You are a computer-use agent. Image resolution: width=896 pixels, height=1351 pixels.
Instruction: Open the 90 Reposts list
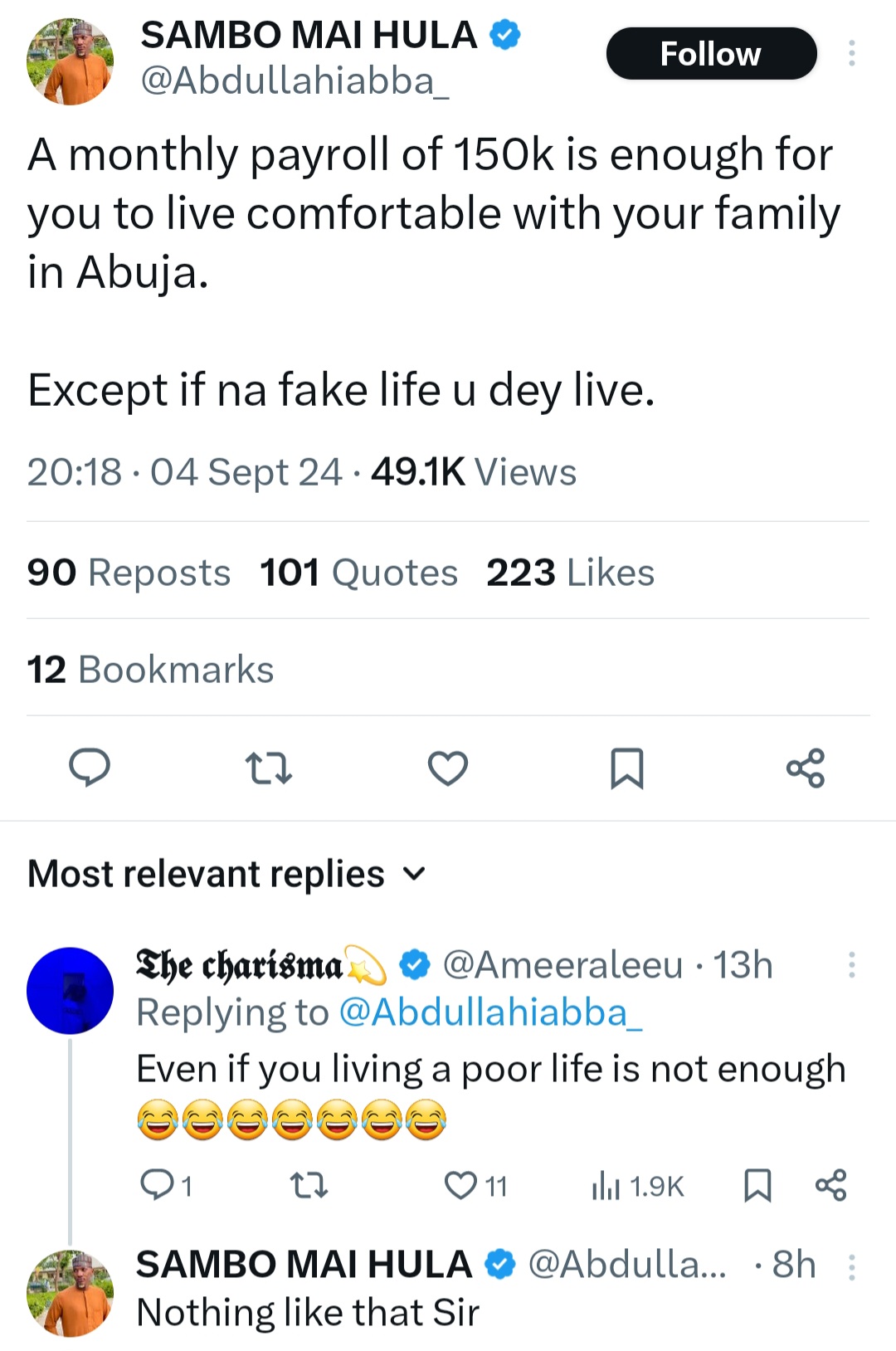click(x=129, y=573)
